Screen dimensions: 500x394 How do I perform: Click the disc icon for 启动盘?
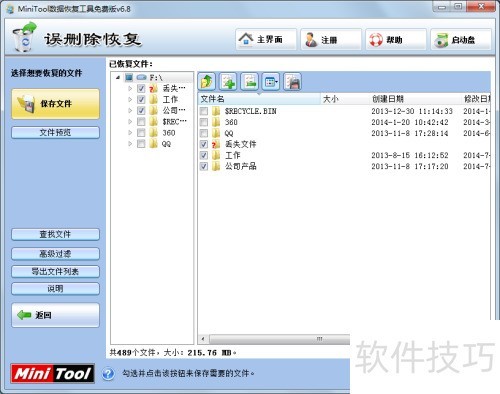coord(441,40)
